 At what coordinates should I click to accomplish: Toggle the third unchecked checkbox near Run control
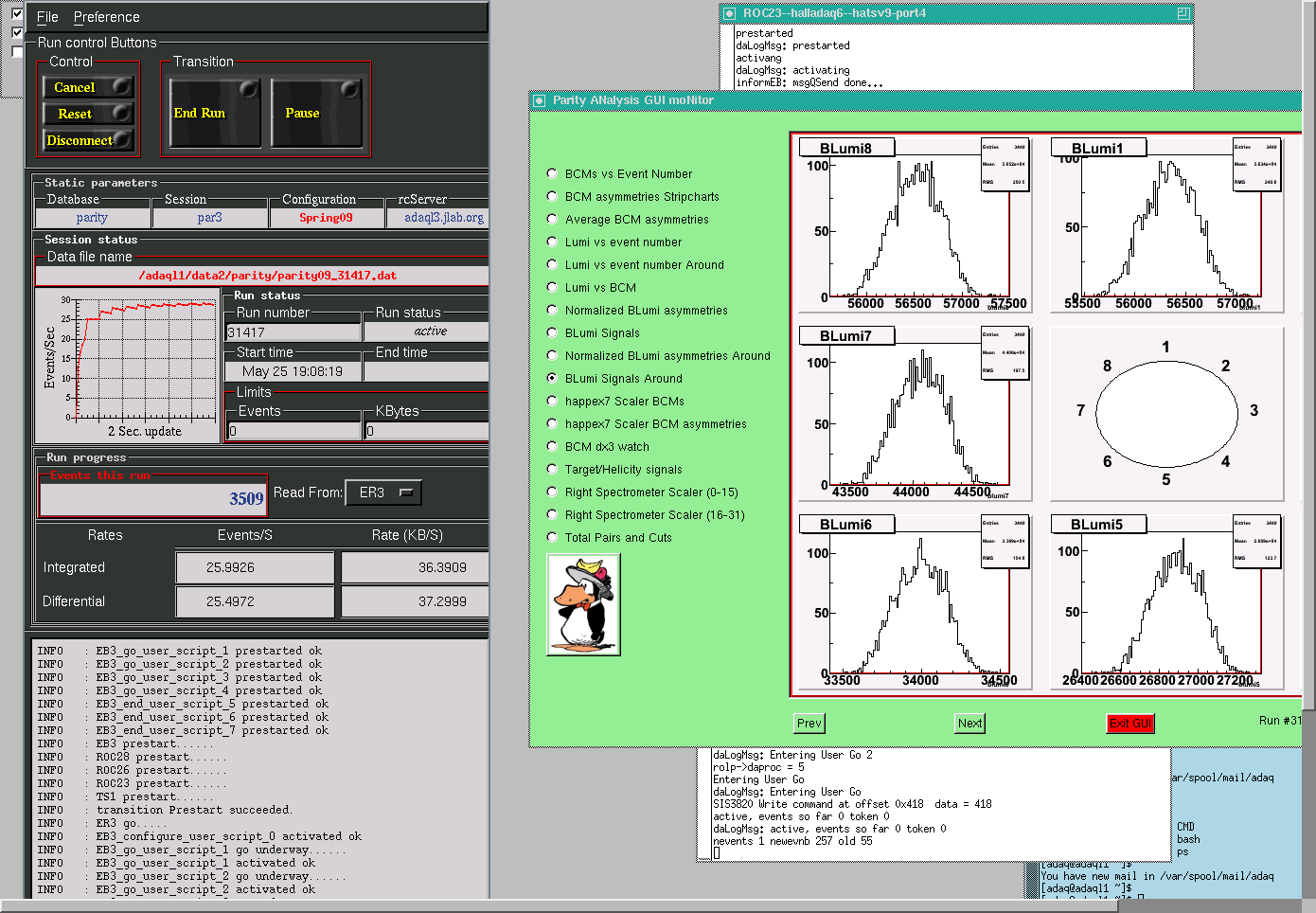[x=17, y=52]
